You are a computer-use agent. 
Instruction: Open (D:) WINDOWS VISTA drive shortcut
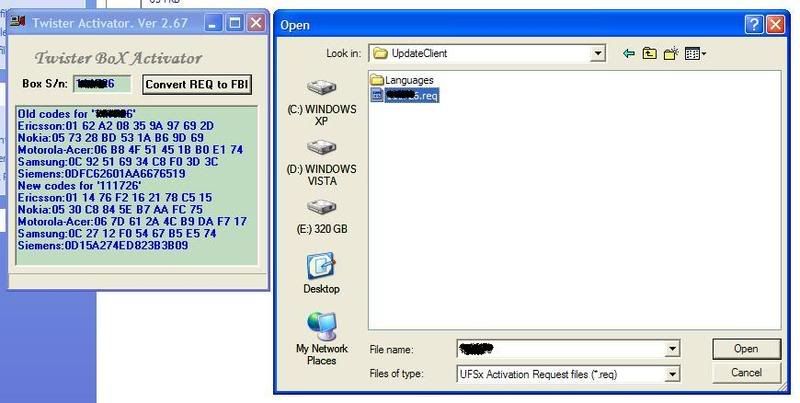pyautogui.click(x=321, y=163)
